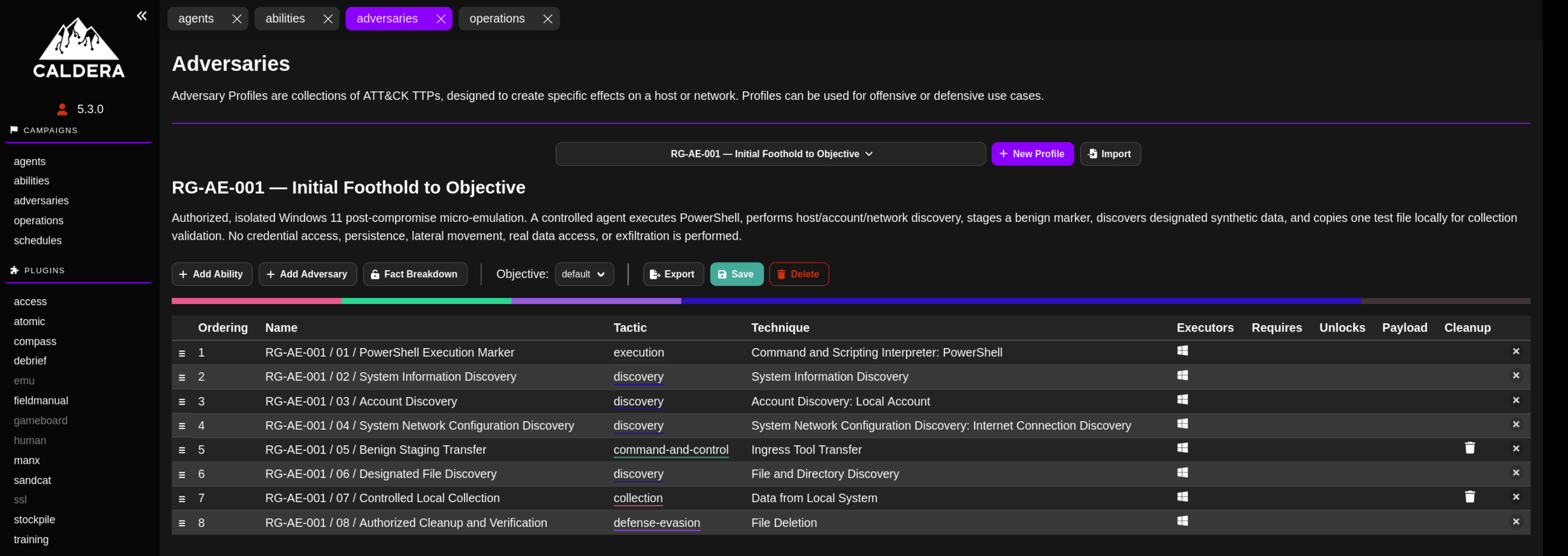
Task: Click drag handle of ordering row 4
Action: point(182,427)
